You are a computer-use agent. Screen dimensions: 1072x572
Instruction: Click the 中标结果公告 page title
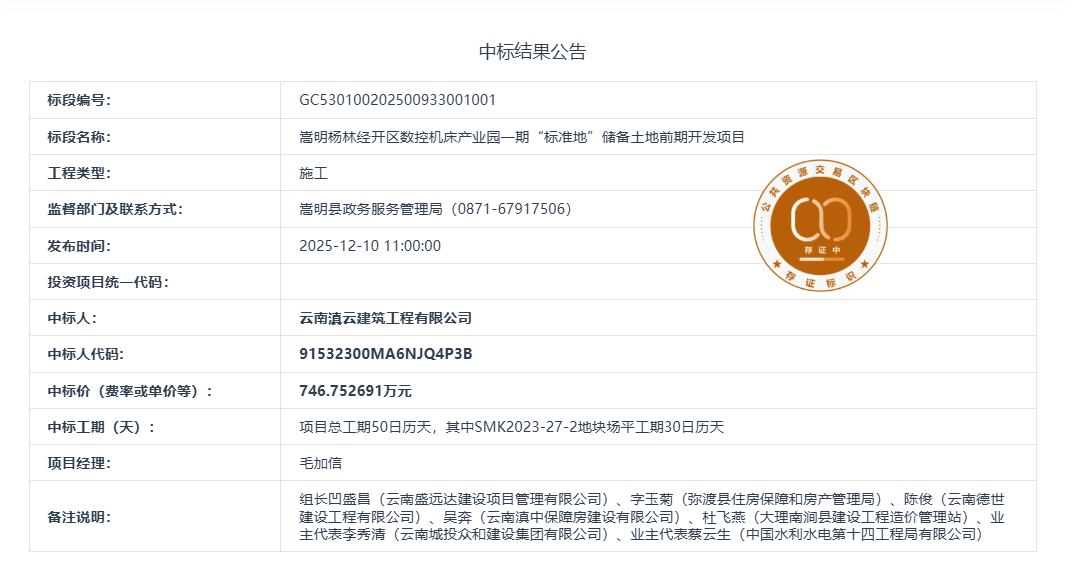pos(533,52)
